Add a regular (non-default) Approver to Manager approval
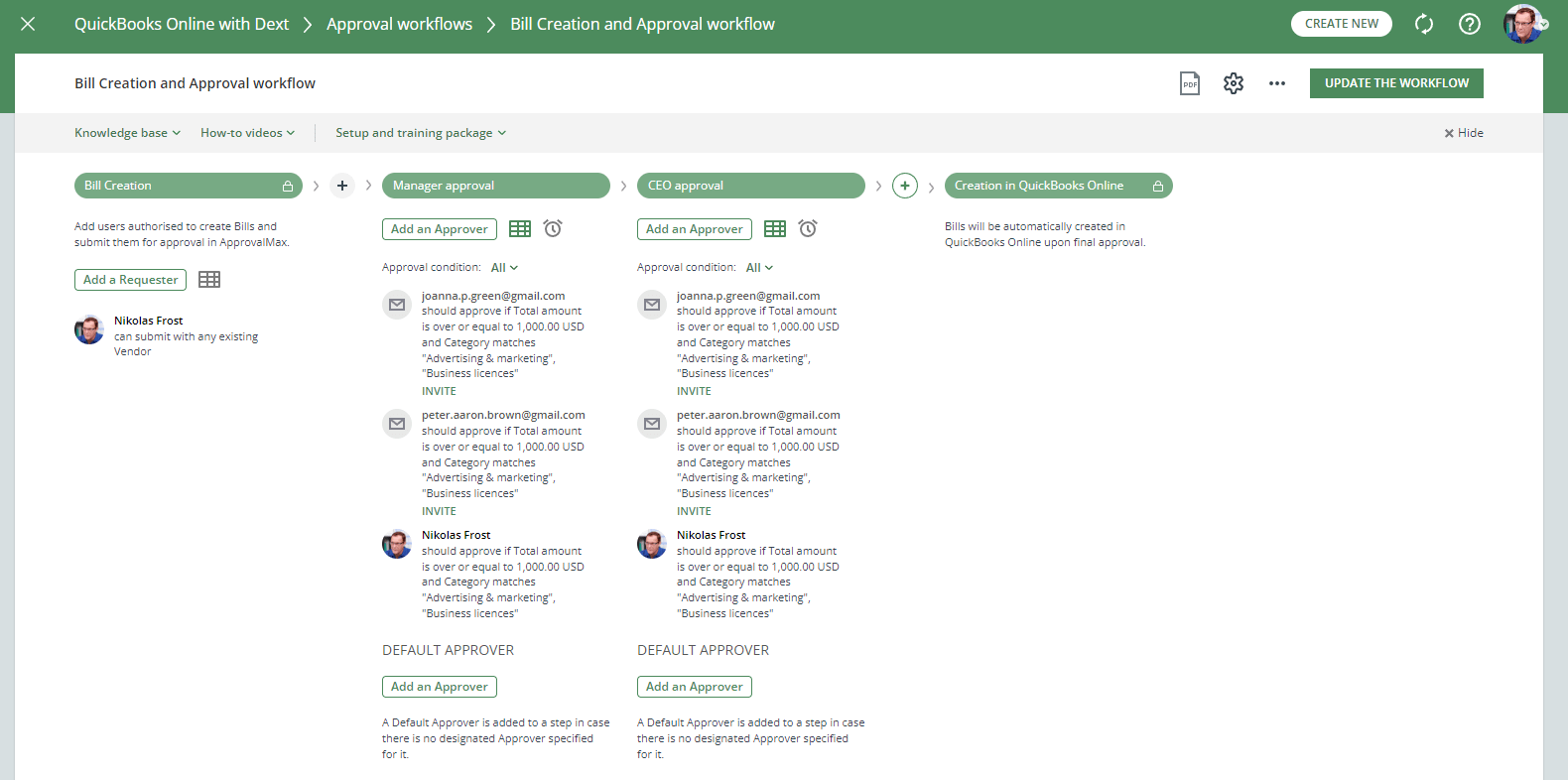 tap(440, 229)
